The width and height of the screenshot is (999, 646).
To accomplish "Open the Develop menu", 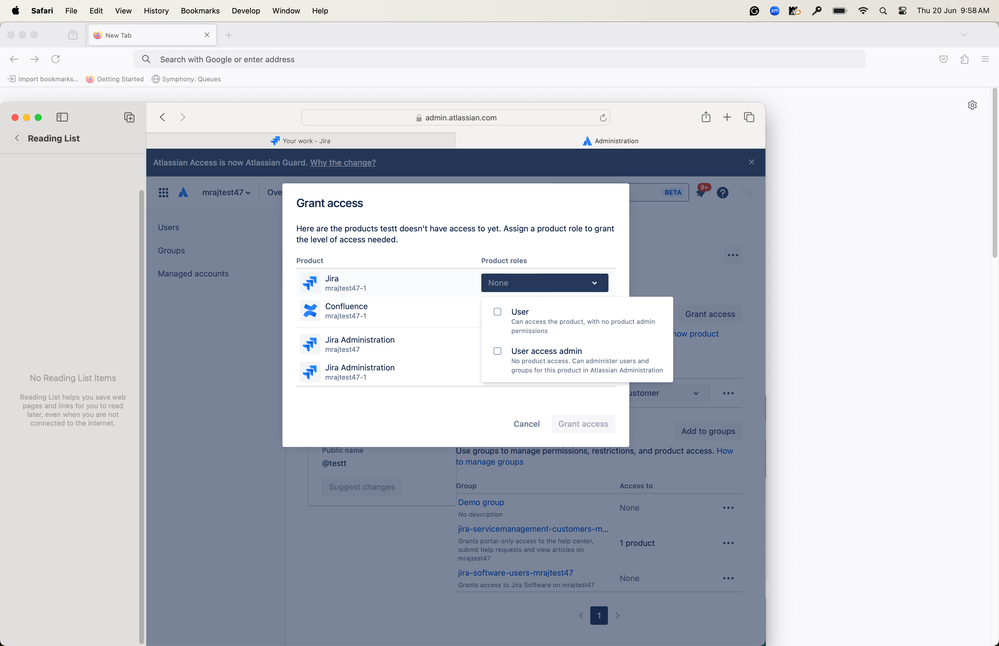I will 246,11.
